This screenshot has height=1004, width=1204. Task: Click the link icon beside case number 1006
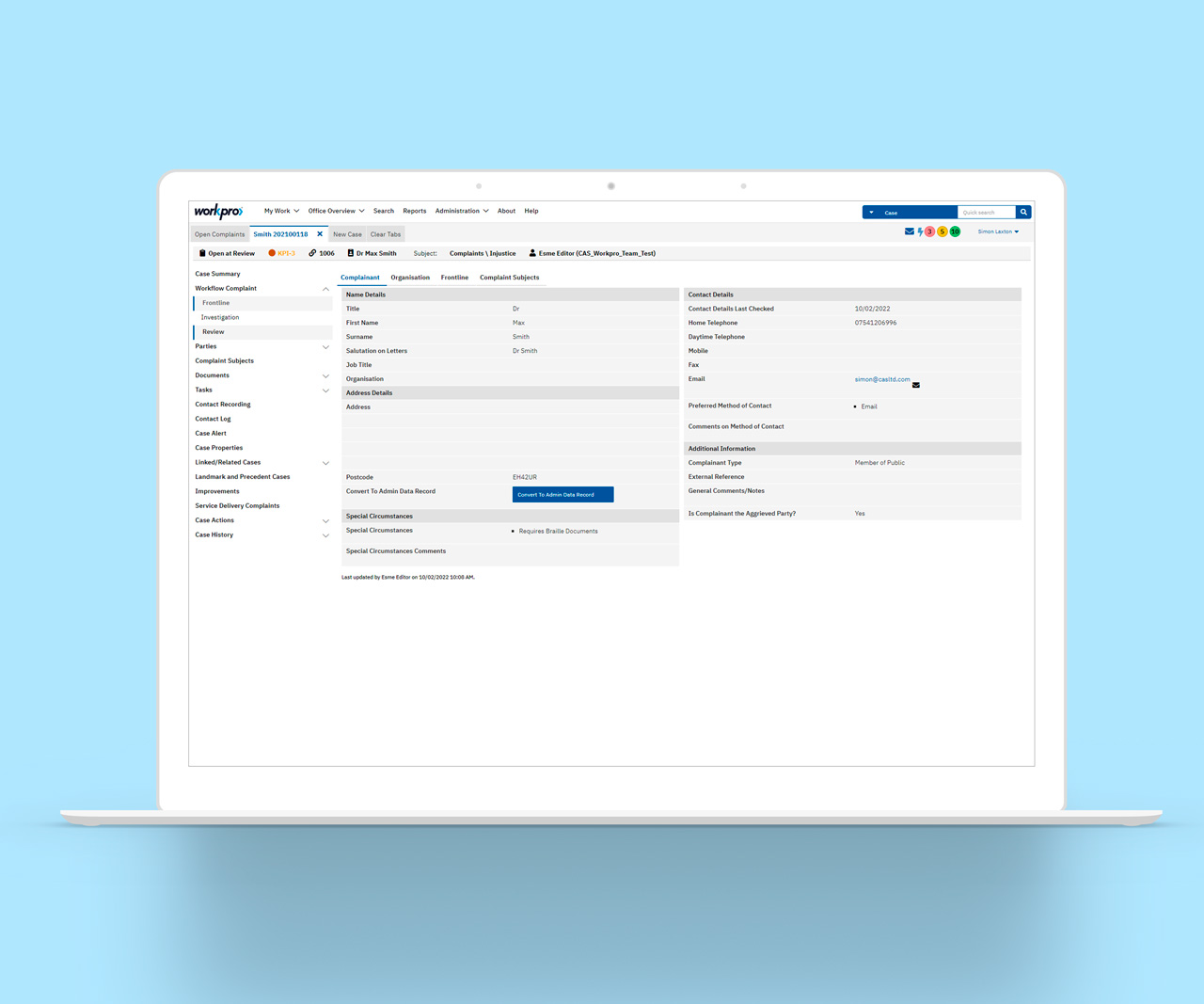pos(312,253)
